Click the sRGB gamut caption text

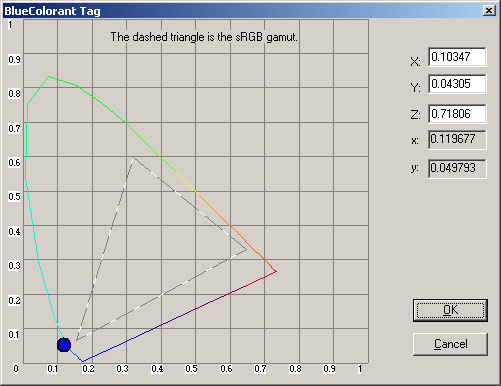pos(204,37)
